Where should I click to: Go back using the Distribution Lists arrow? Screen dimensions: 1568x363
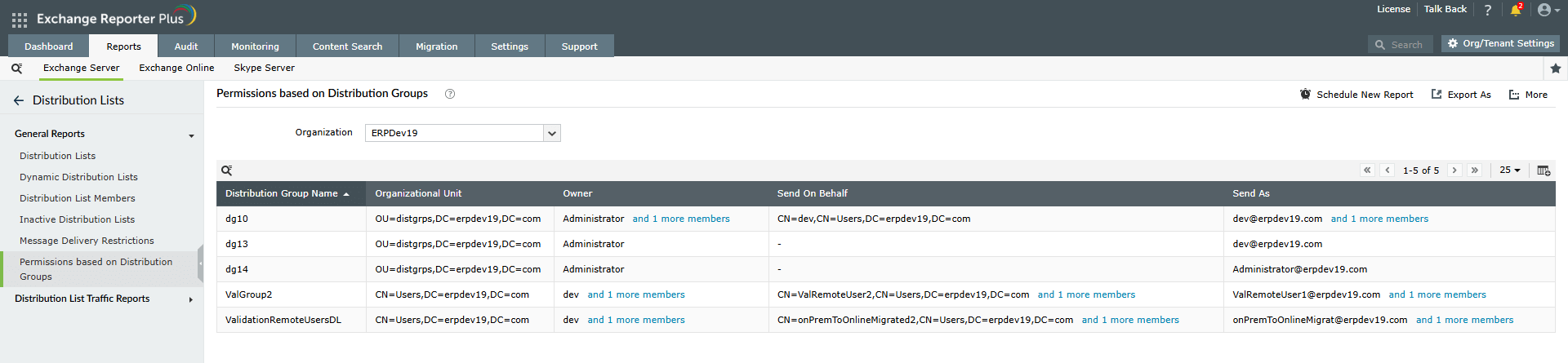pos(19,100)
